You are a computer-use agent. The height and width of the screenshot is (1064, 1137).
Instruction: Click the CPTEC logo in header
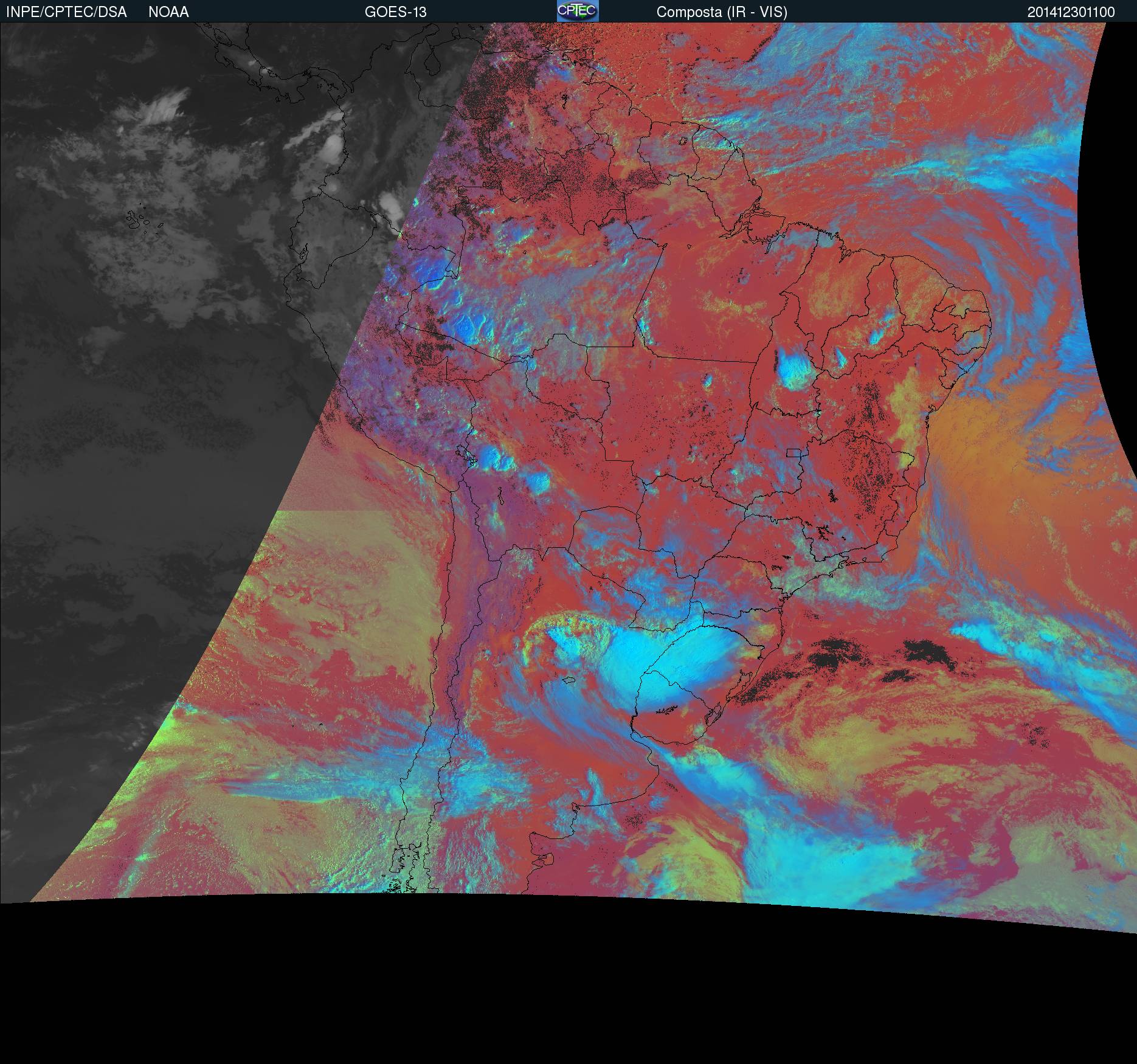tap(578, 11)
